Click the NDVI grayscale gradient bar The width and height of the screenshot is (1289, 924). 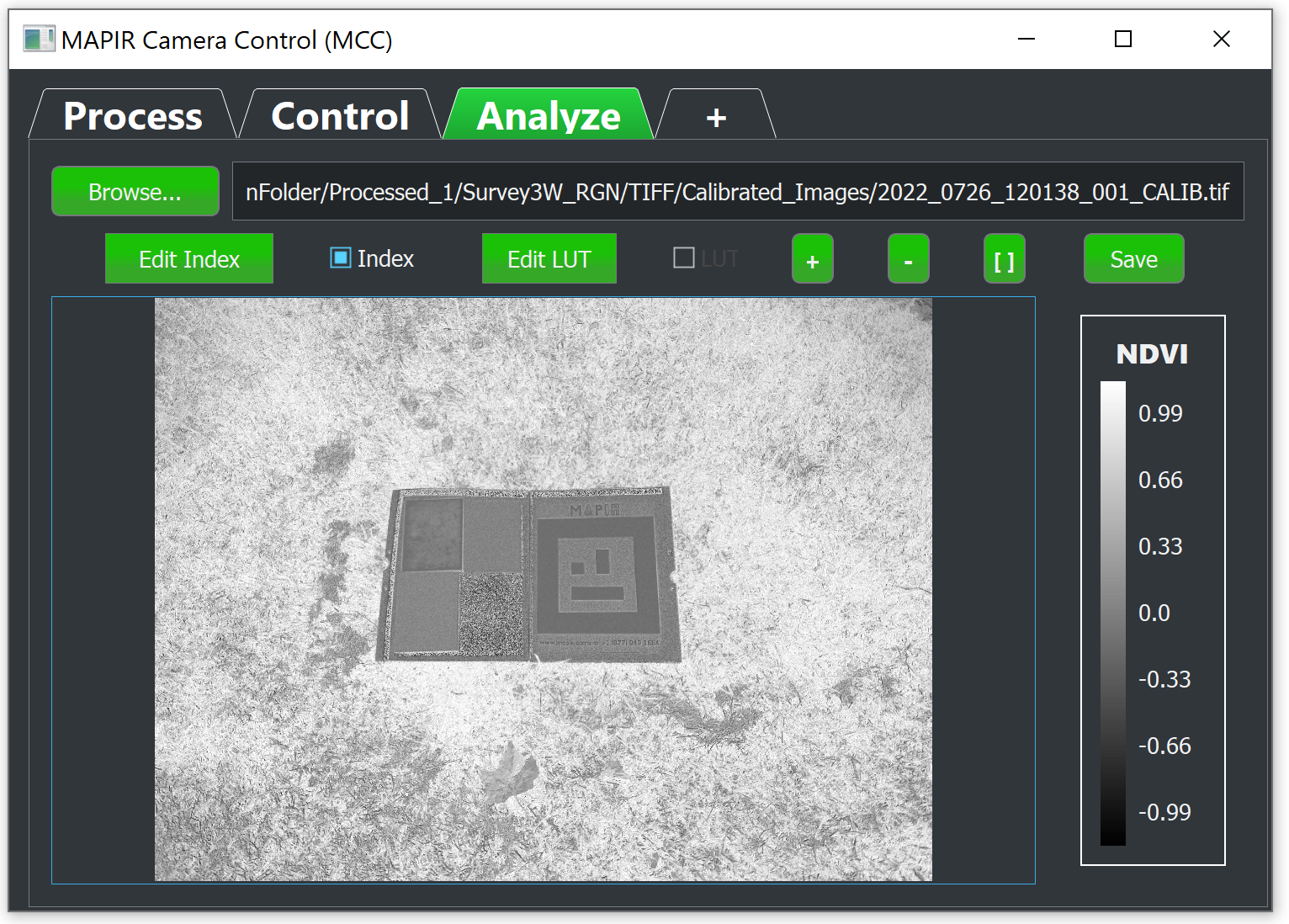point(1112,613)
